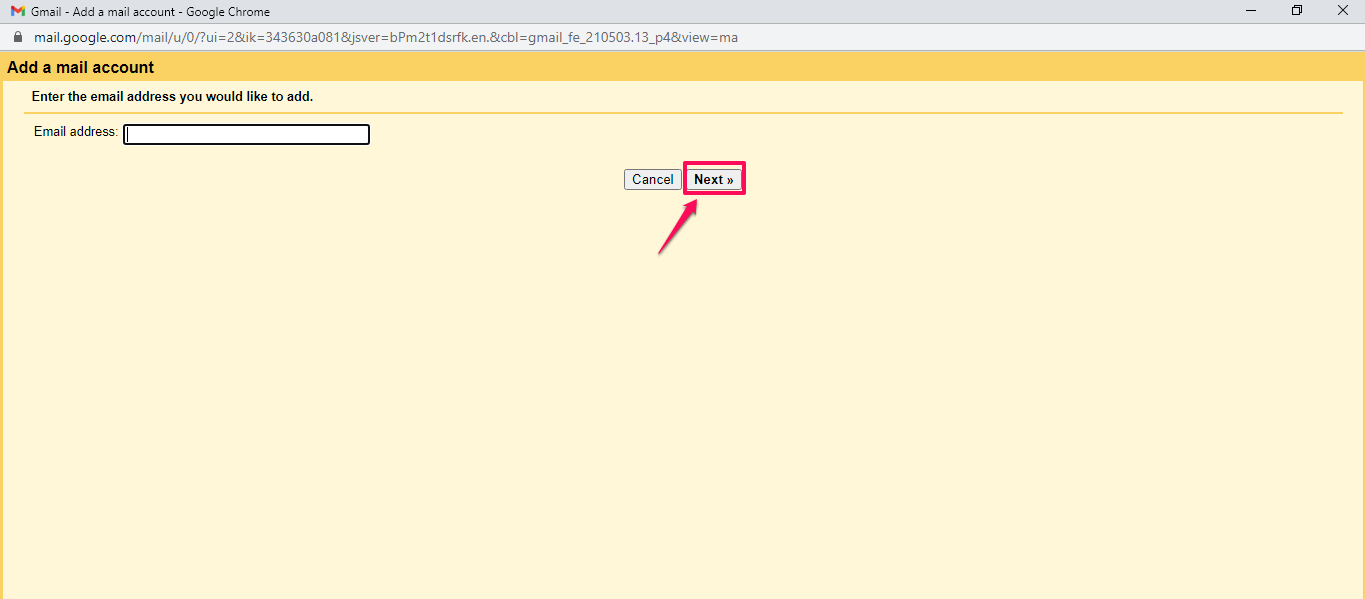Close the Add a mail account window
The height and width of the screenshot is (599, 1365).
pyautogui.click(x=1343, y=11)
